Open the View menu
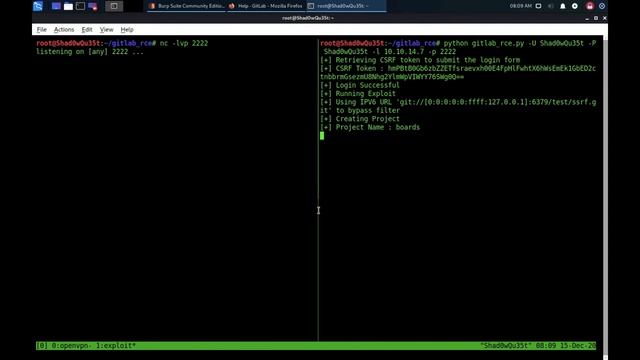The width and height of the screenshot is (640, 360). [107, 29]
